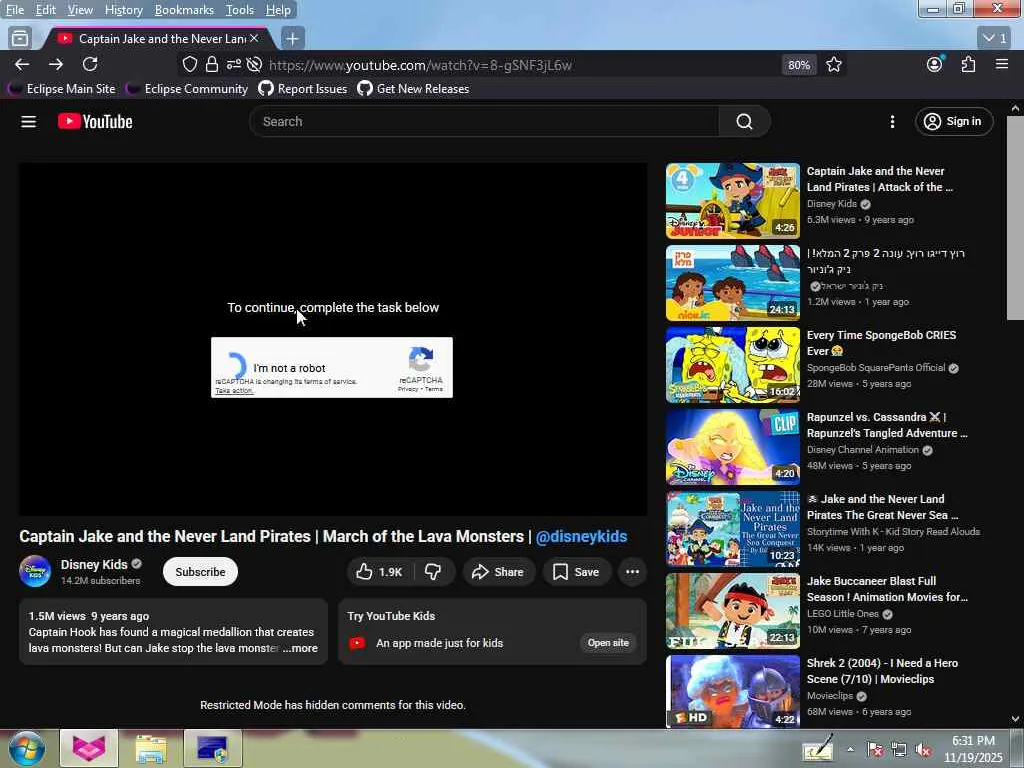Click the YouTube search magnifier button
The height and width of the screenshot is (768, 1024).
pyautogui.click(x=744, y=121)
